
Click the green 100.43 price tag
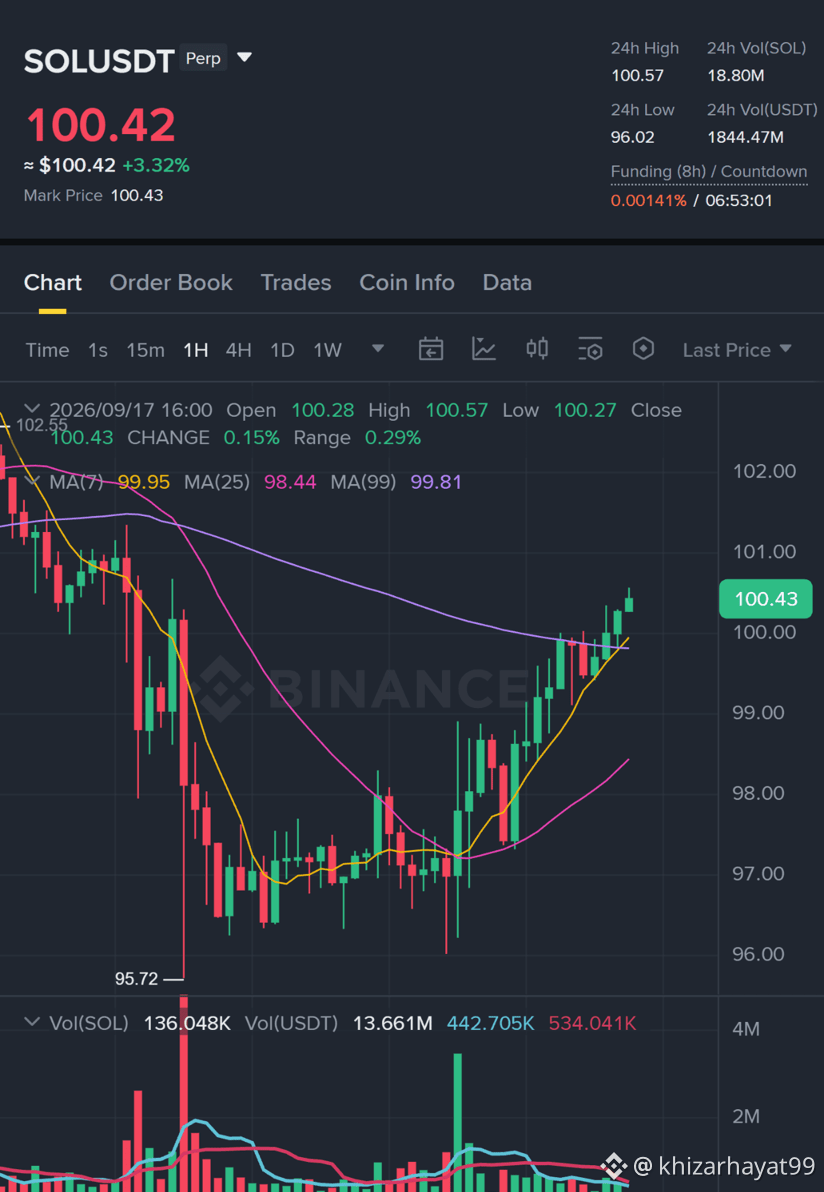[x=765, y=599]
